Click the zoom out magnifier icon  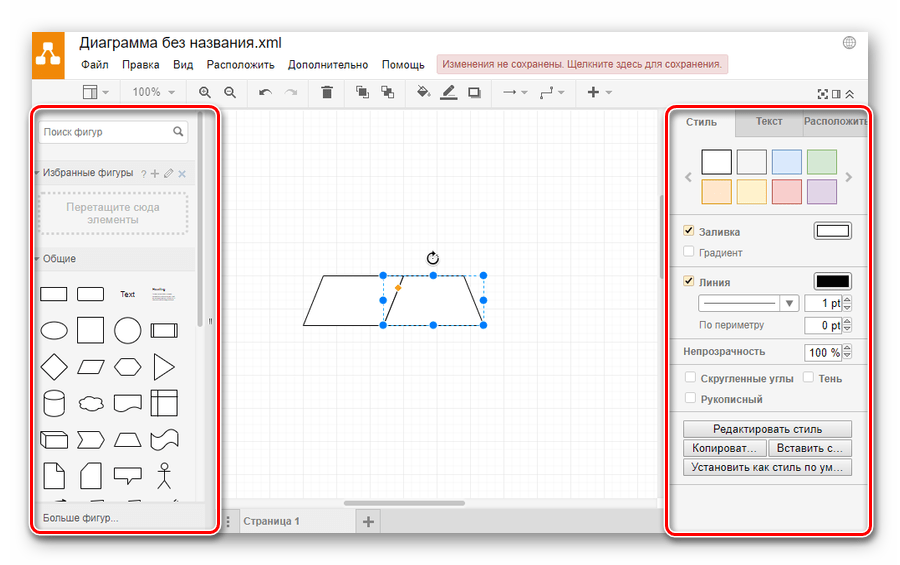[x=230, y=92]
